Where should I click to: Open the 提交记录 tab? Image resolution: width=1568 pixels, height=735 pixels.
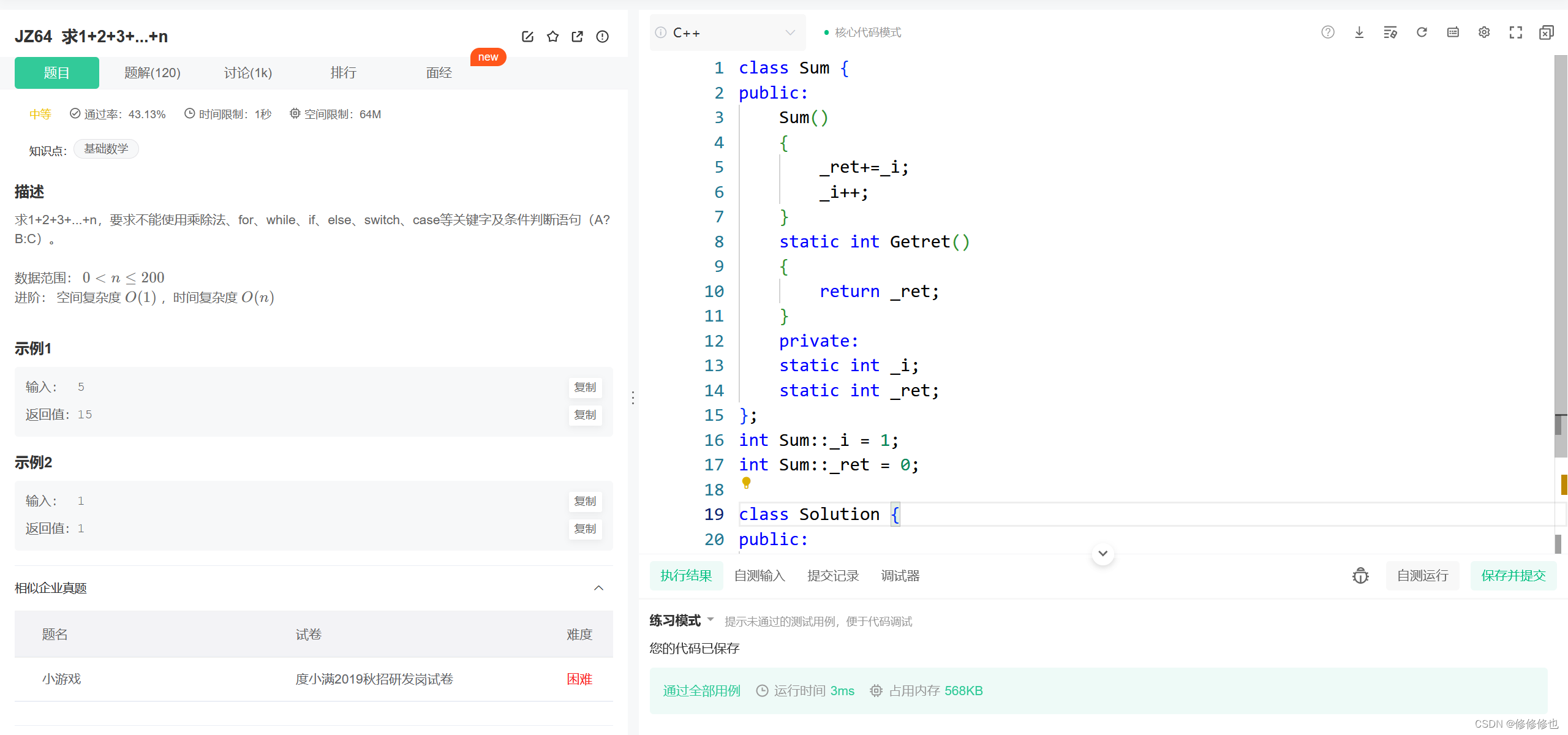tap(832, 576)
